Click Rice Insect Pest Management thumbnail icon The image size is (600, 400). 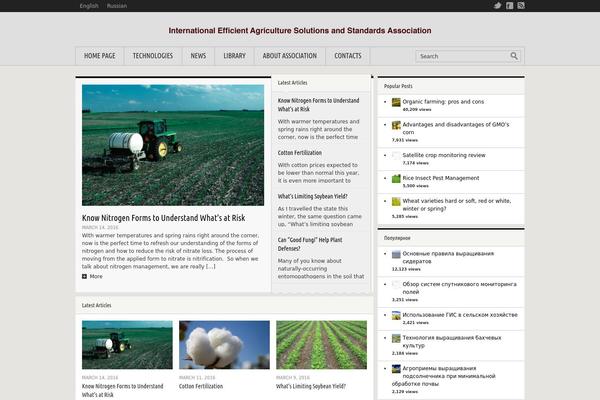[396, 178]
